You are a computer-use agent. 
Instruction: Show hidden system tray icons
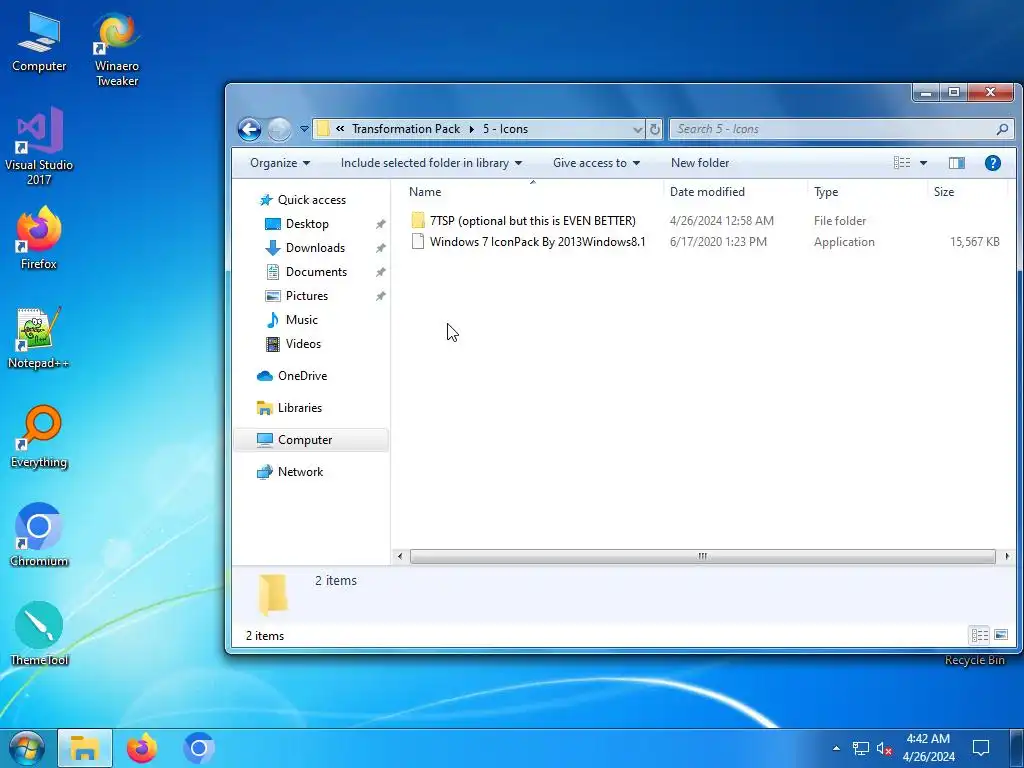(836, 748)
